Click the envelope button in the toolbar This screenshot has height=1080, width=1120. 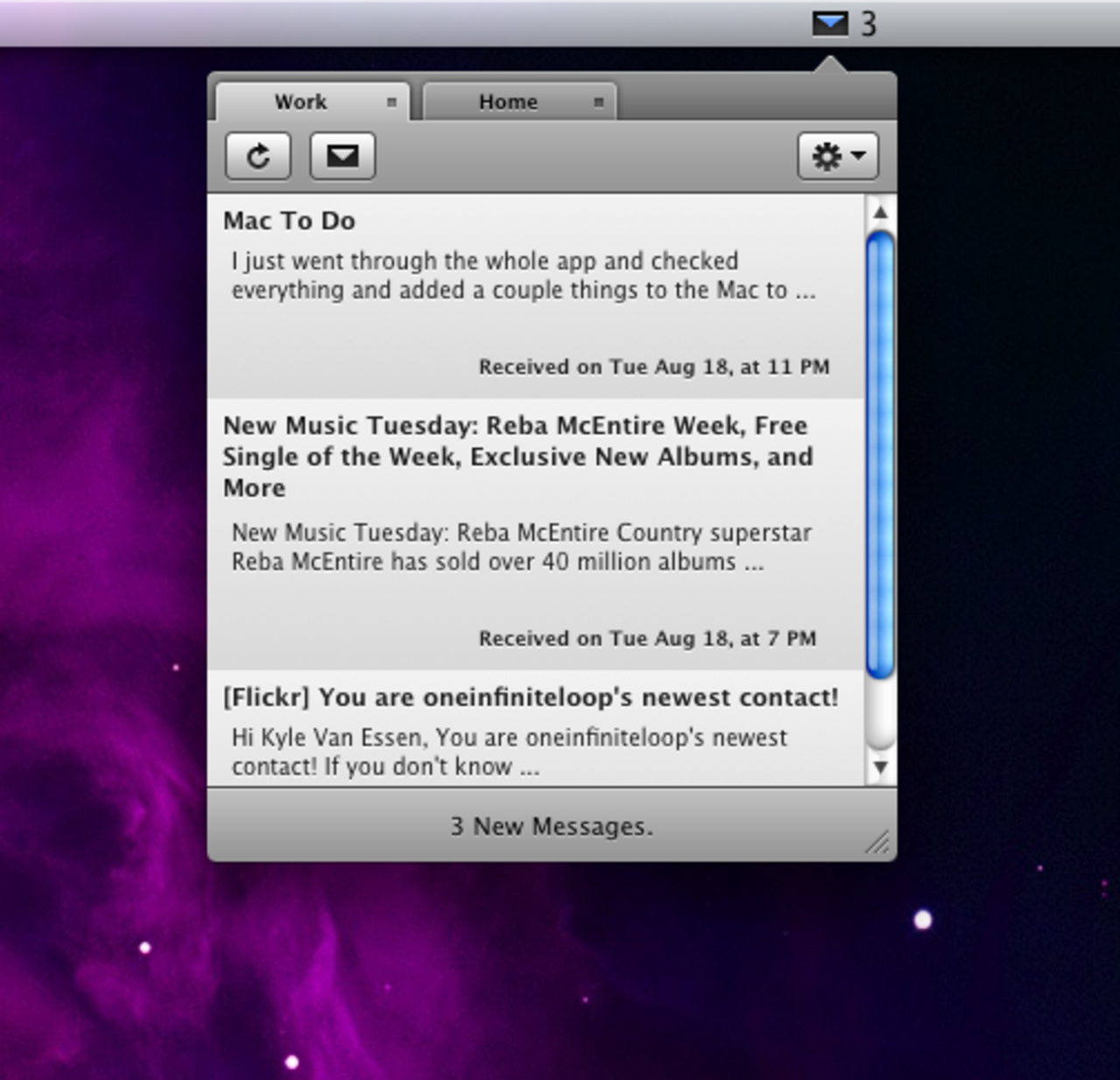pos(342,157)
